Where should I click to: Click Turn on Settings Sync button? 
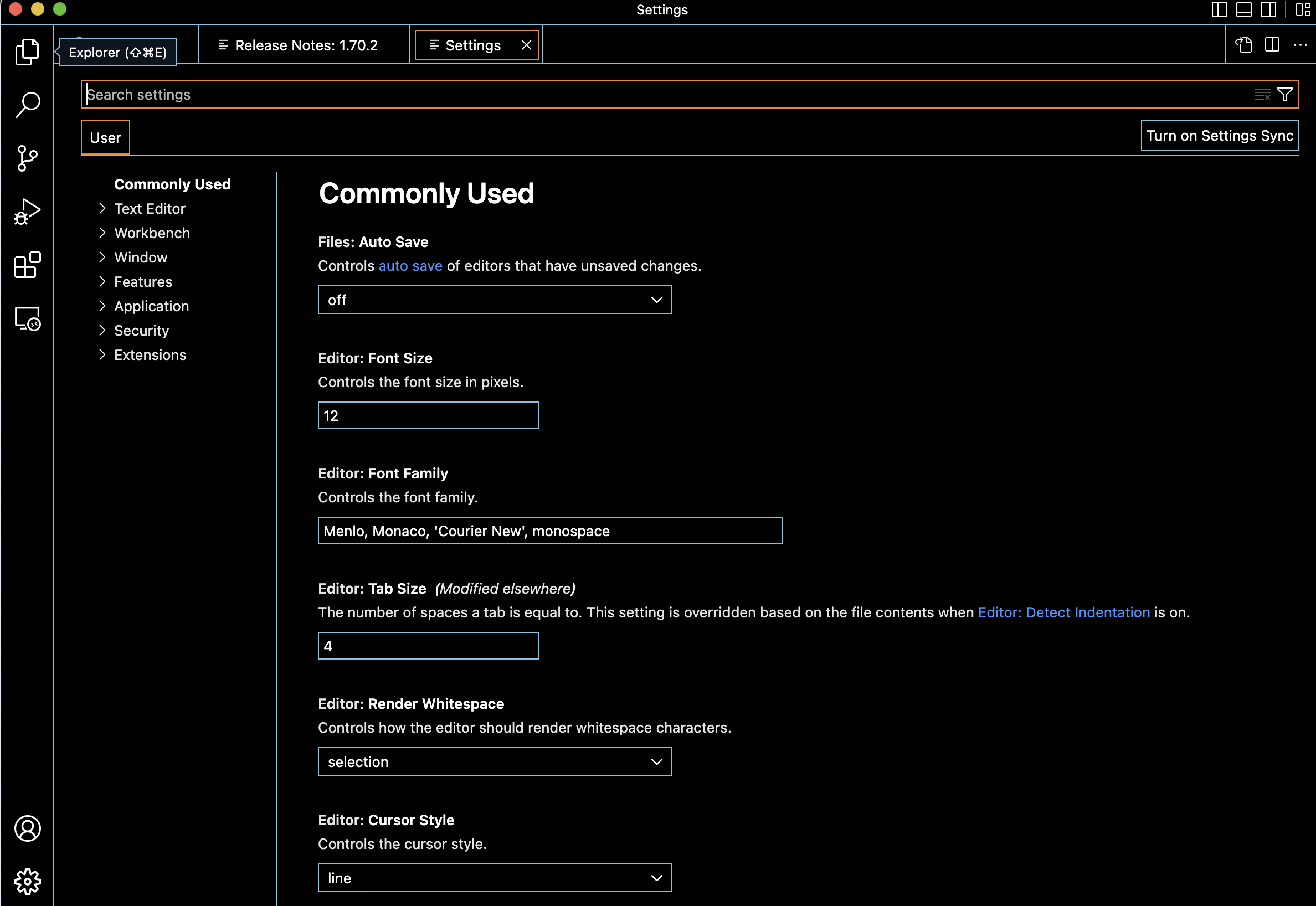click(1220, 136)
